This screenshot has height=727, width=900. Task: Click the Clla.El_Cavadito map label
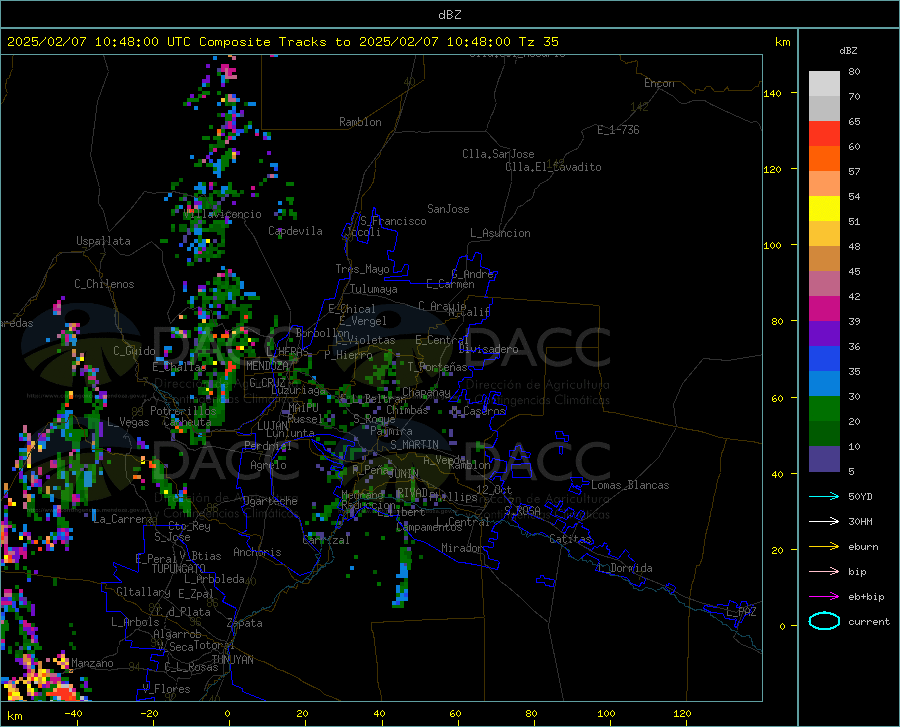[x=553, y=167]
